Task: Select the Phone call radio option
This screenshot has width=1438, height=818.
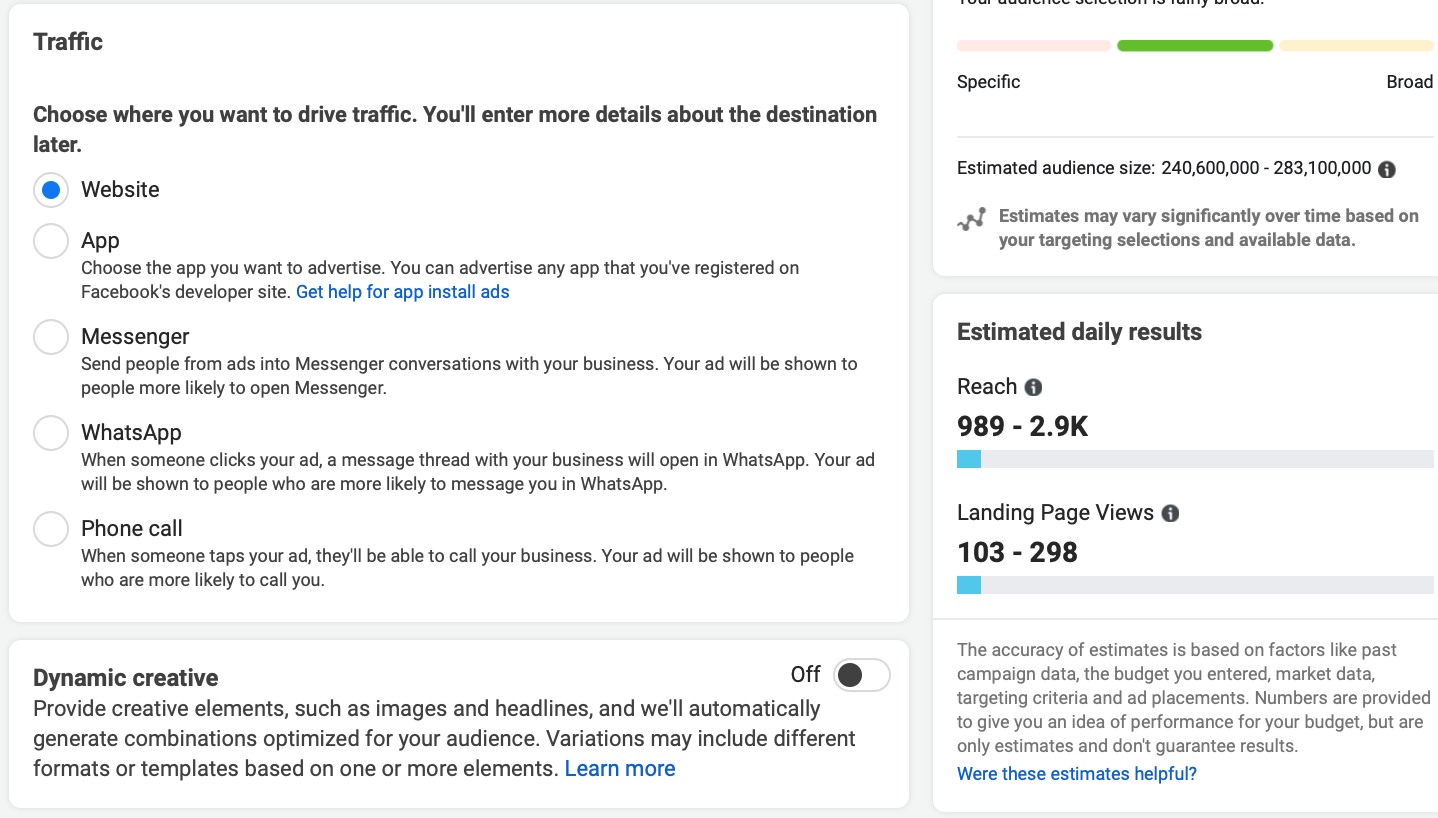Action: pyautogui.click(x=51, y=529)
